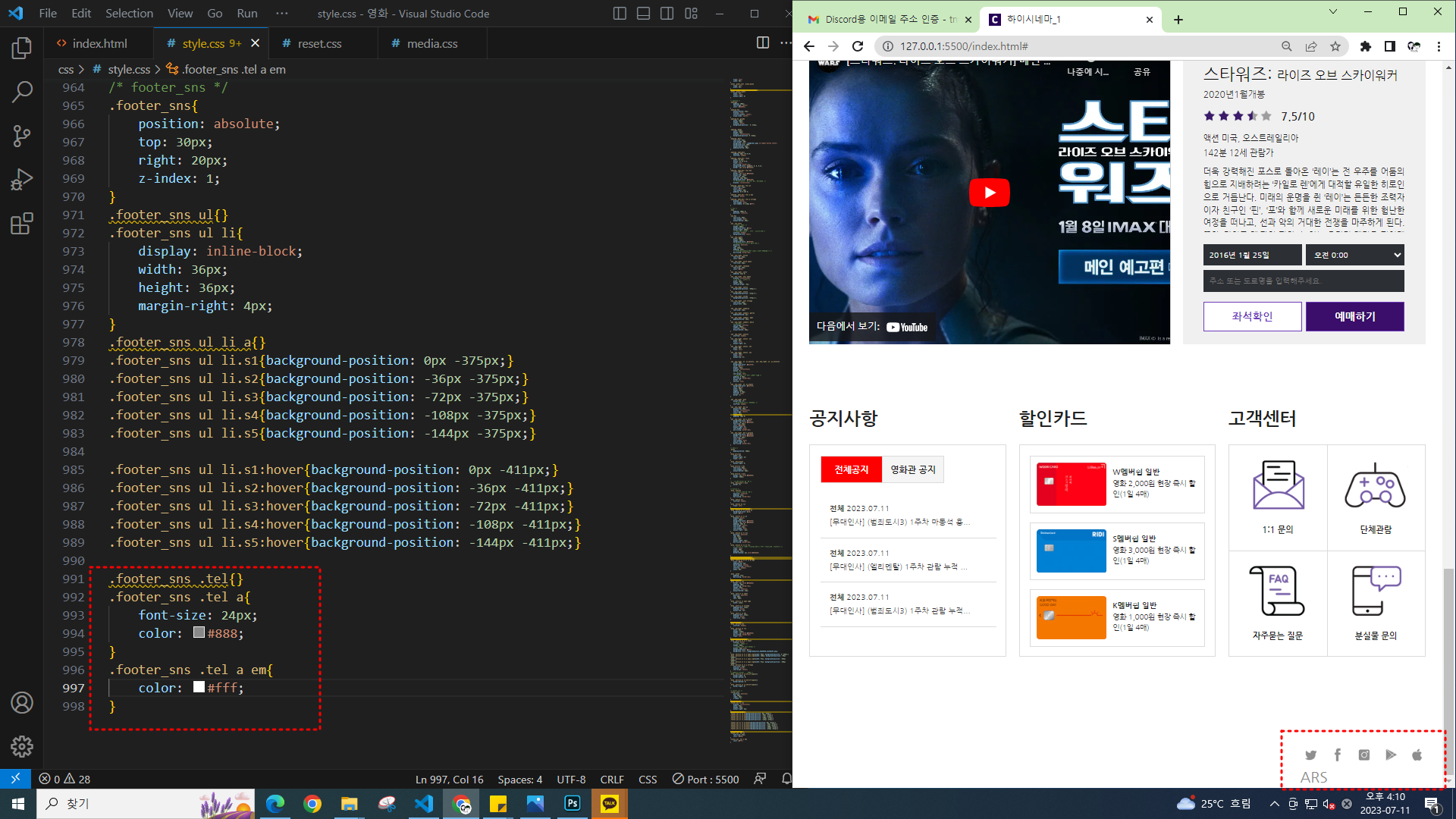
Task: Switch to the reset.css editor tab
Action: point(319,44)
